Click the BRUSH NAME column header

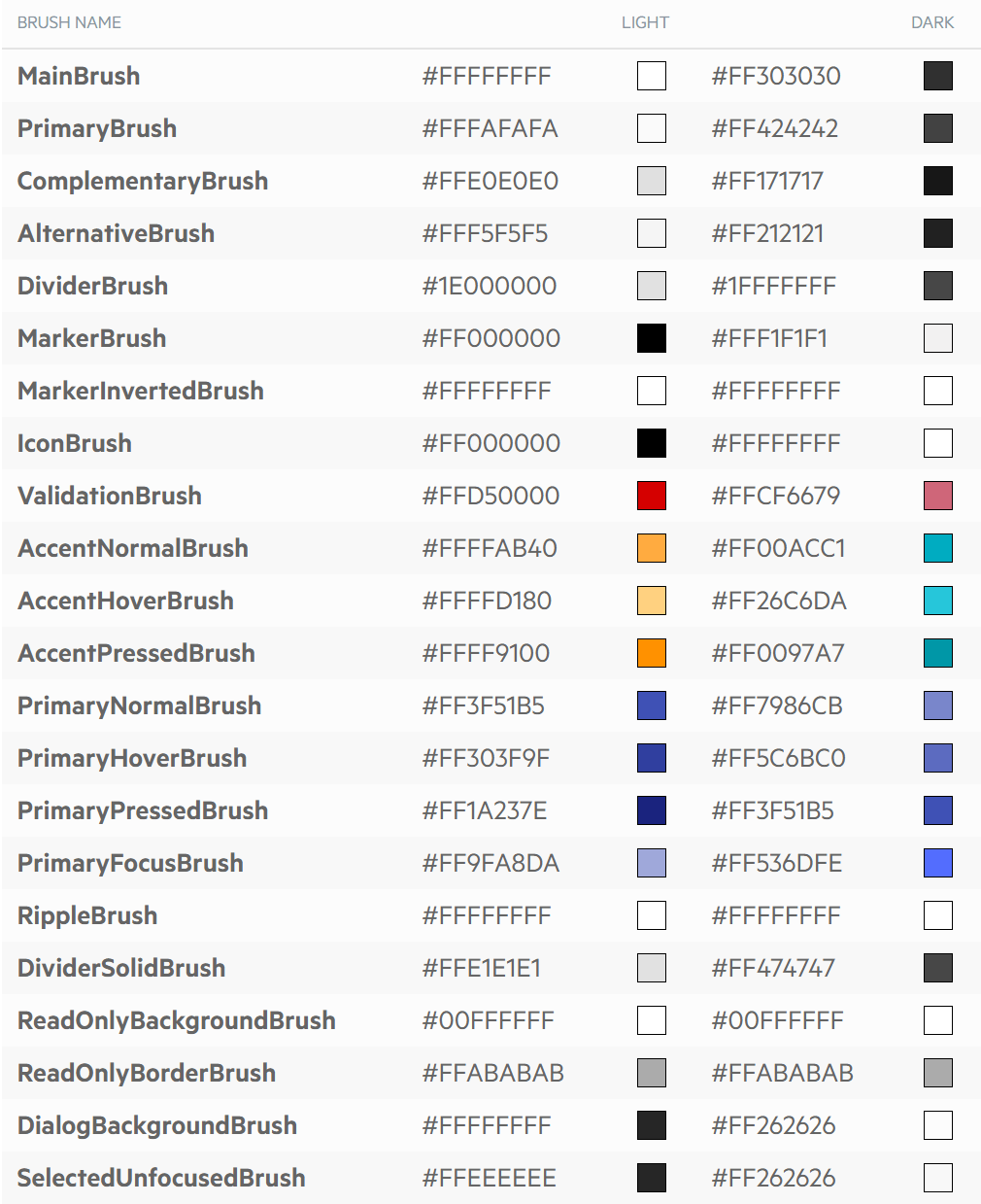(69, 22)
